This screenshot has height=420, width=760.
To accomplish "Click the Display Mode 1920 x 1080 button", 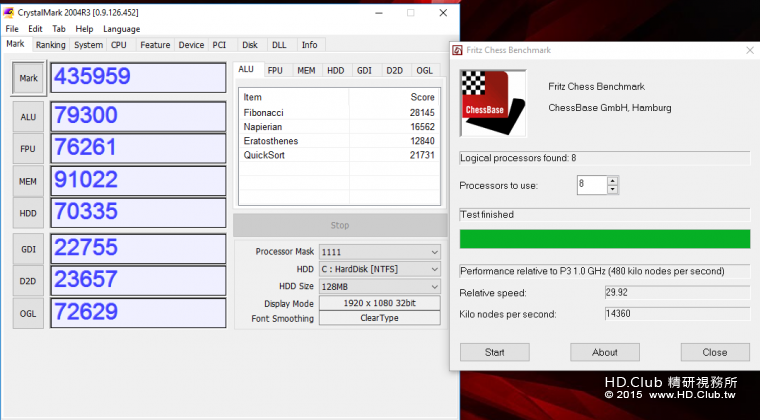I will (380, 303).
